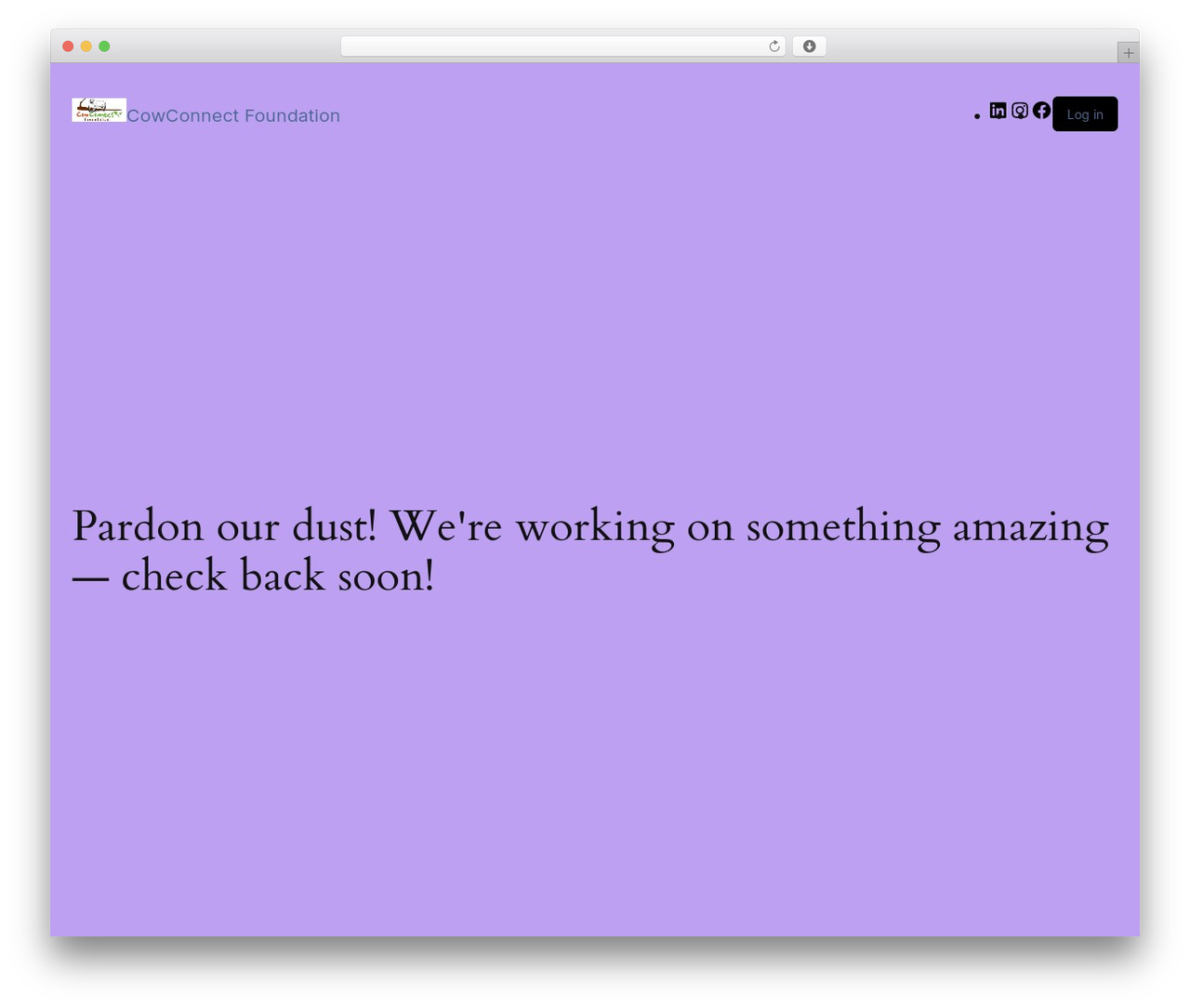Open a new tab with the plus button
Screen dimensions: 1190x1008
click(x=1128, y=53)
